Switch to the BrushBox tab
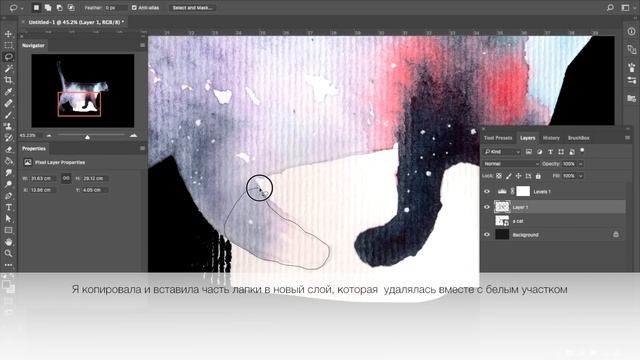The width and height of the screenshot is (640, 360). pos(578,138)
